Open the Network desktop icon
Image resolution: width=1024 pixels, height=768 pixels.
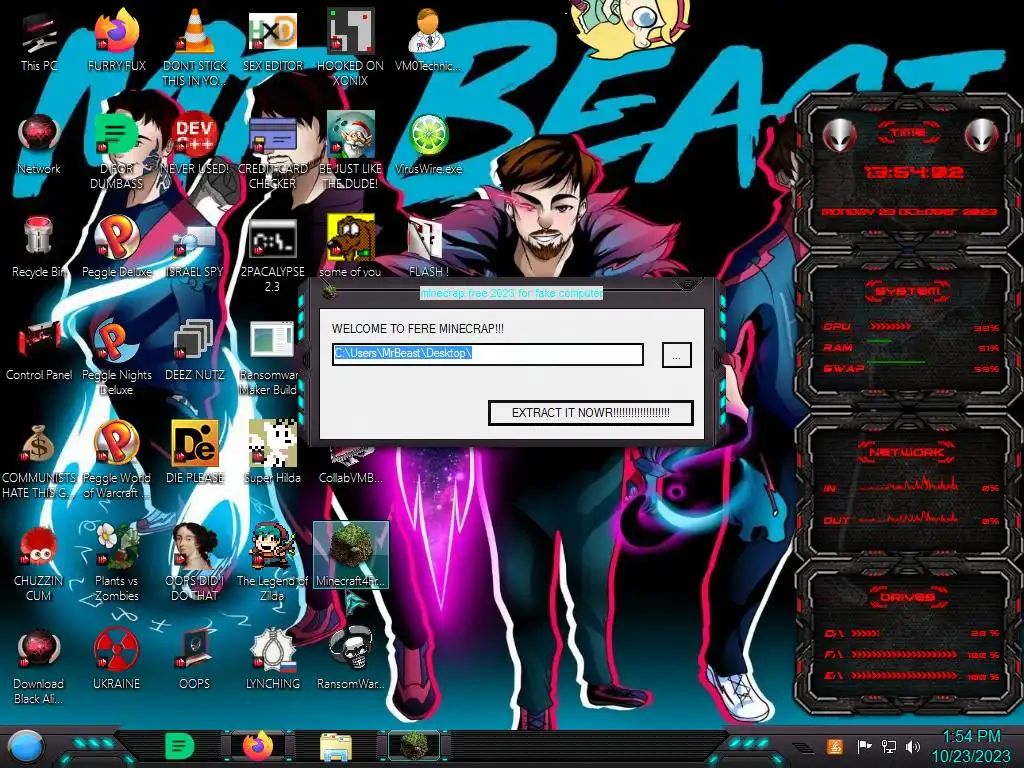point(39,145)
